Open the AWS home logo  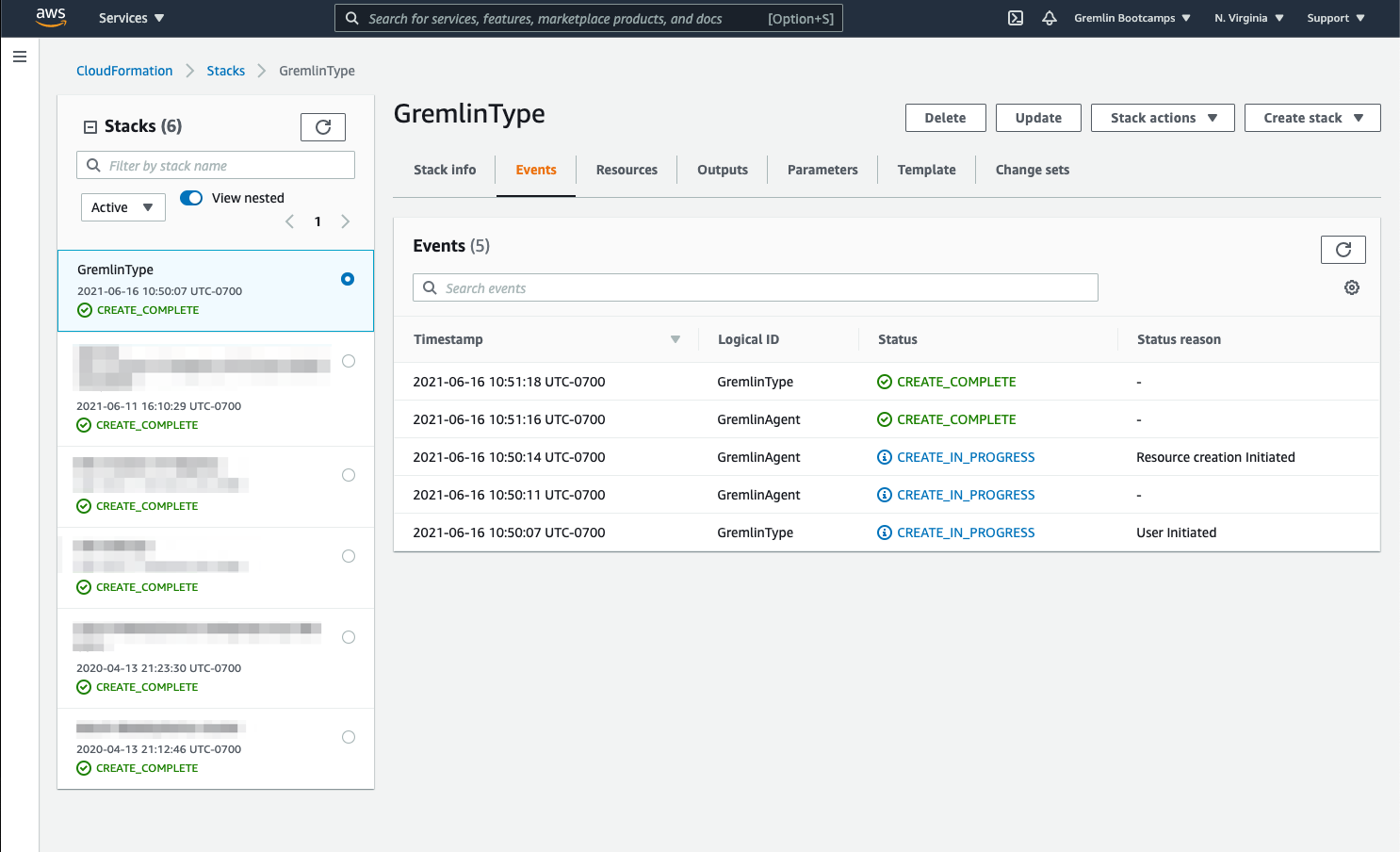(x=51, y=17)
